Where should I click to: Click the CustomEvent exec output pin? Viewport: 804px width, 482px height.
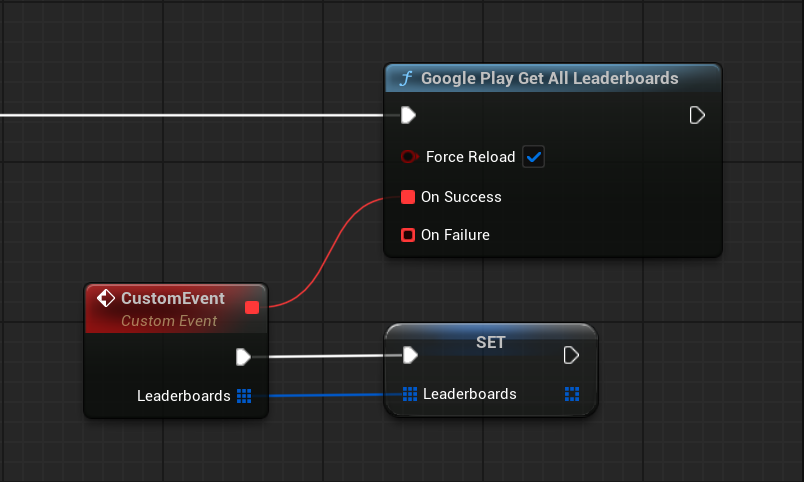point(243,356)
